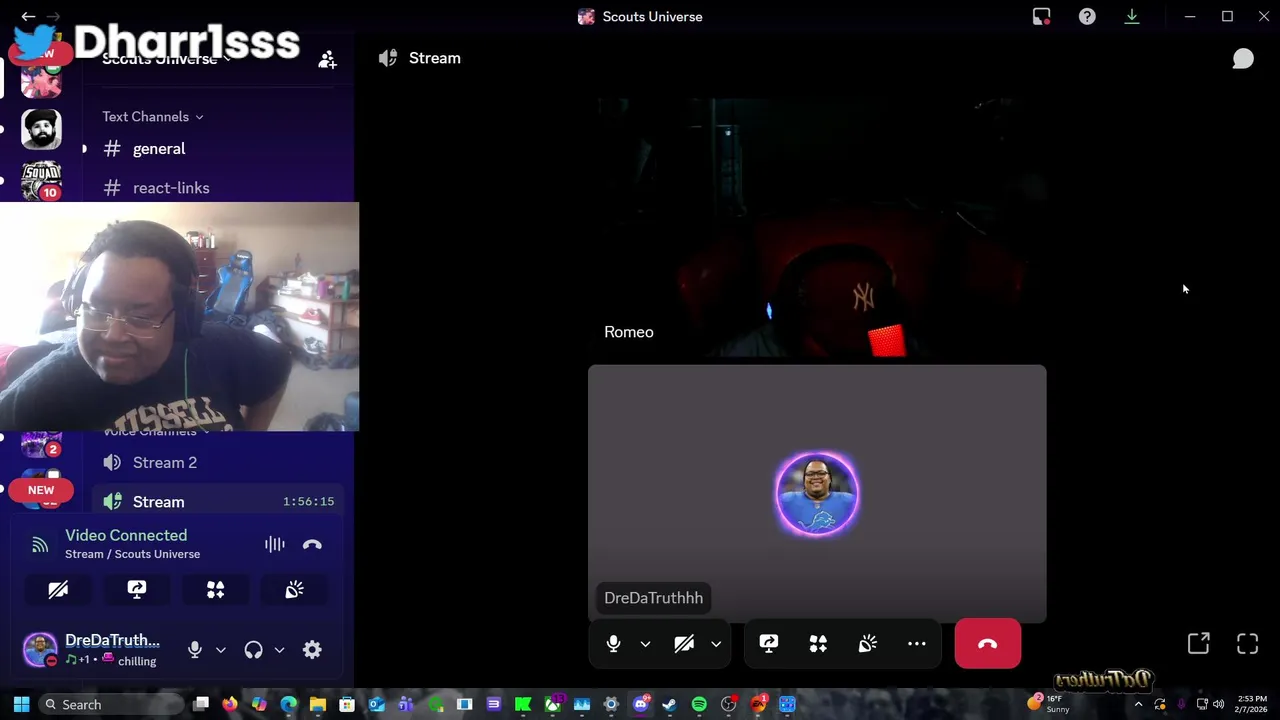This screenshot has width=1280, height=720.
Task: Select the Stream voice channel
Action: tap(218, 501)
